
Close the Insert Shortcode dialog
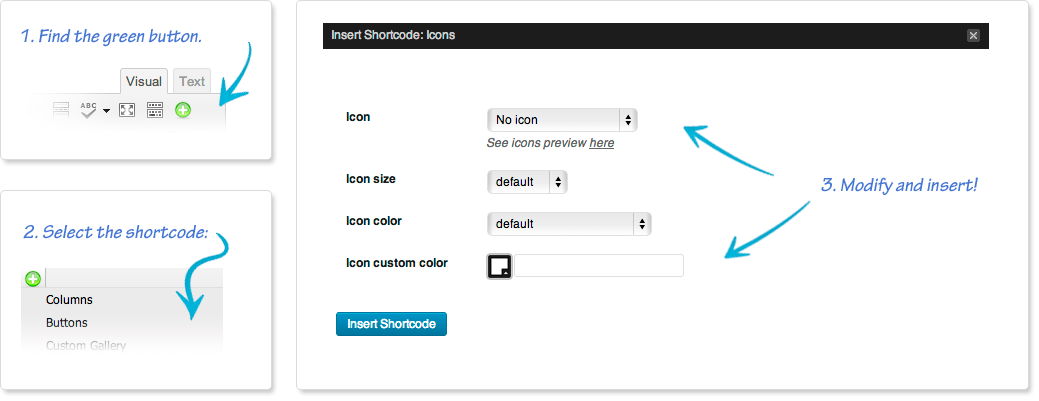tap(973, 36)
